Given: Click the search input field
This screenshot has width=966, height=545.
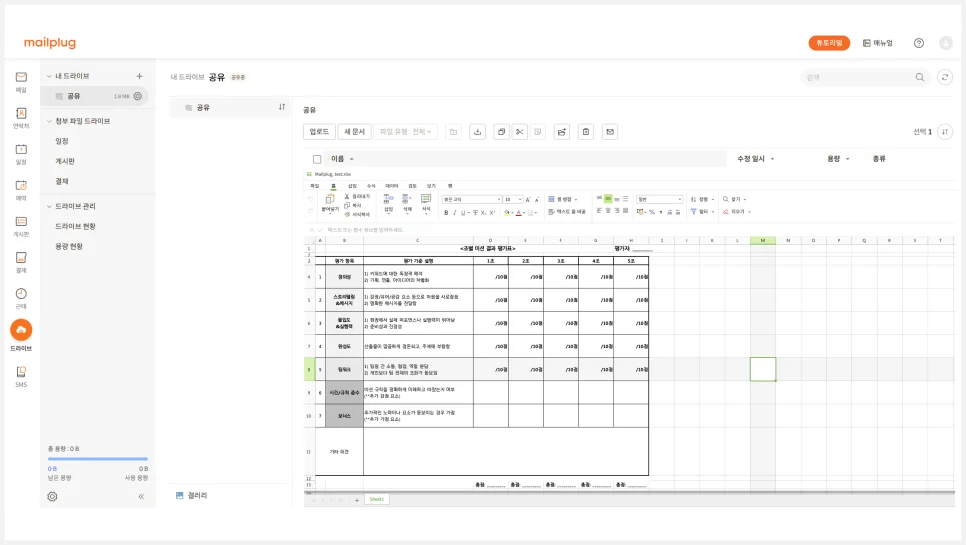Looking at the screenshot, I should click(858, 77).
